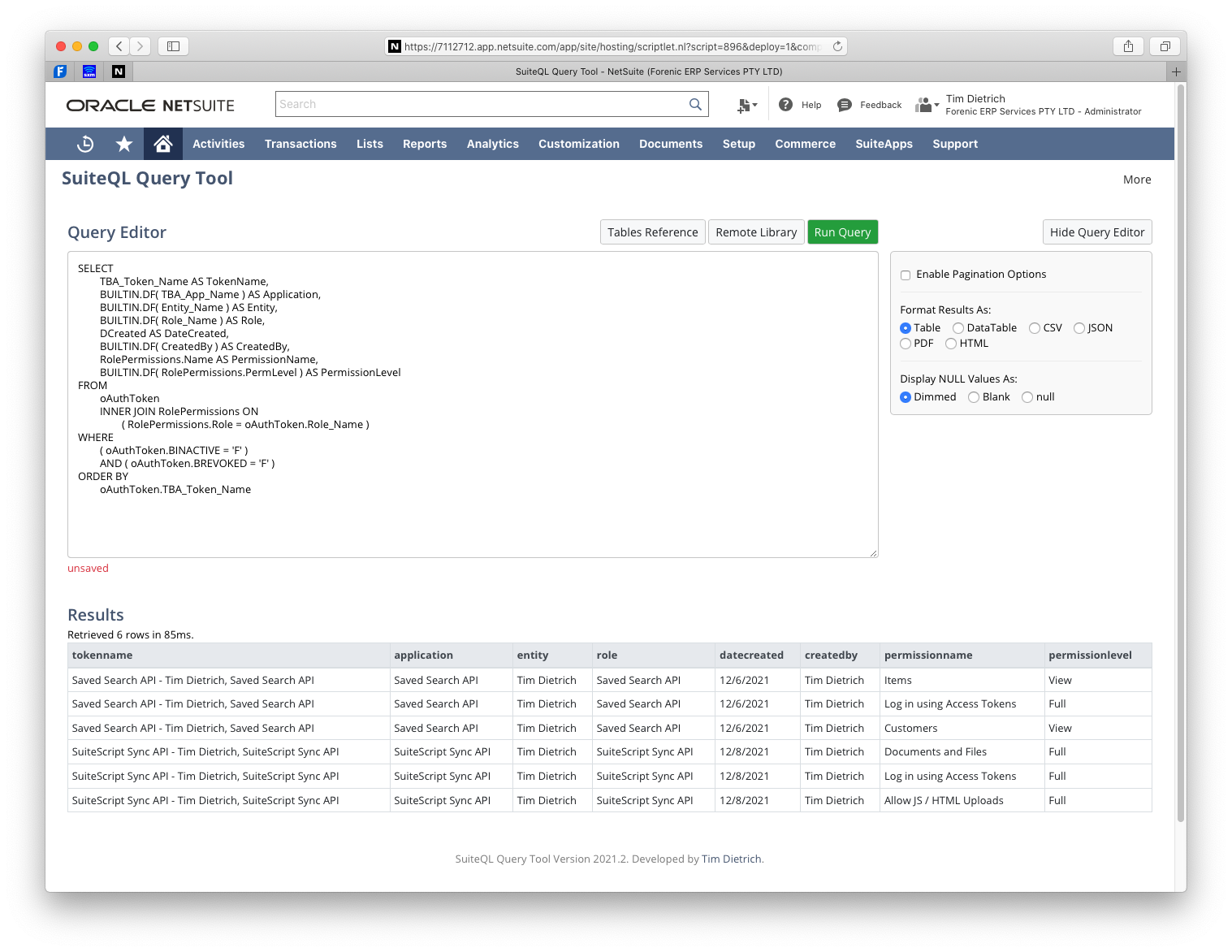Image resolution: width=1232 pixels, height=952 pixels.
Task: Click Tim Dietrich account name
Action: click(x=975, y=99)
